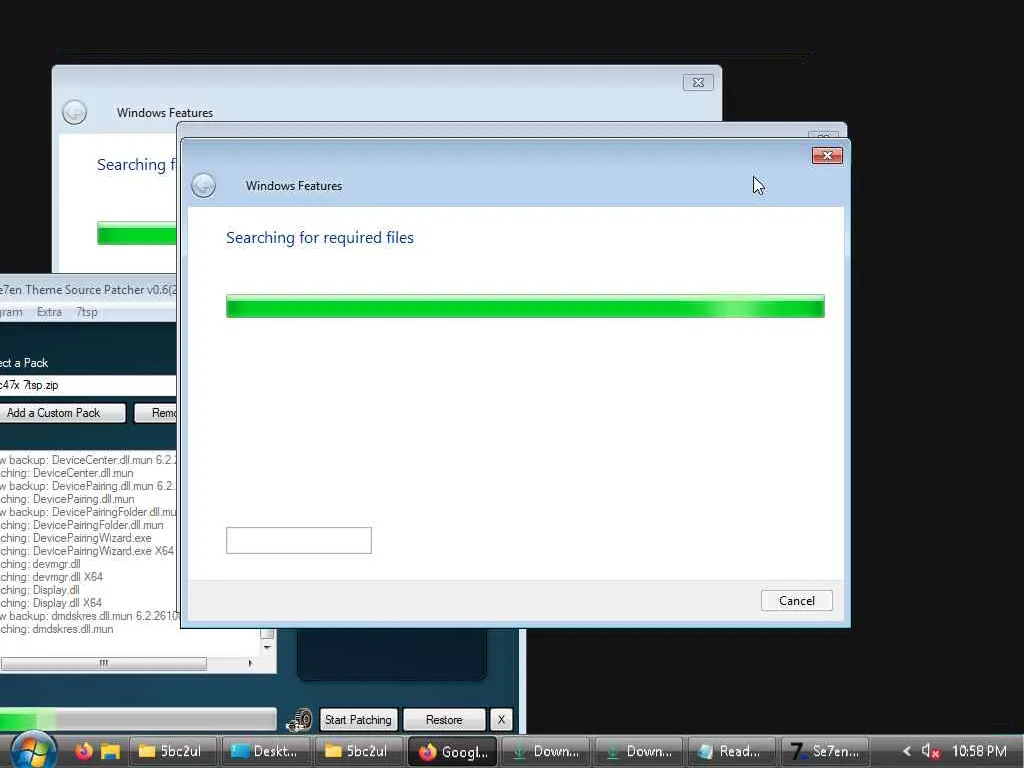Click the X button beside Restore

(501, 720)
